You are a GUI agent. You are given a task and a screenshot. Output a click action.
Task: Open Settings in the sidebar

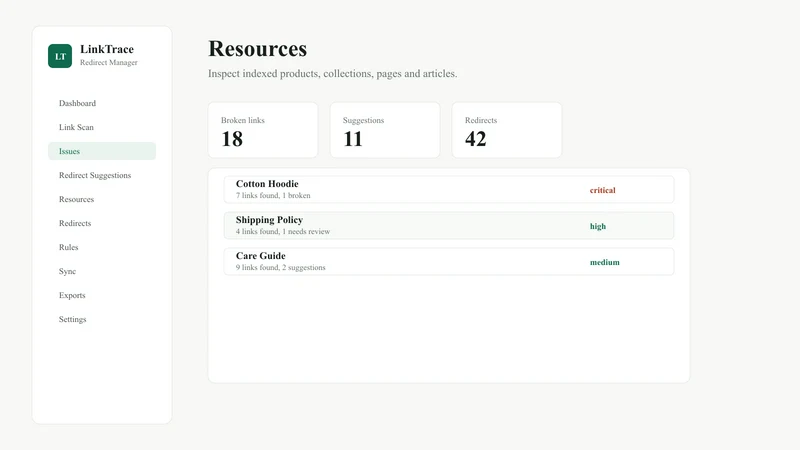coord(102,319)
